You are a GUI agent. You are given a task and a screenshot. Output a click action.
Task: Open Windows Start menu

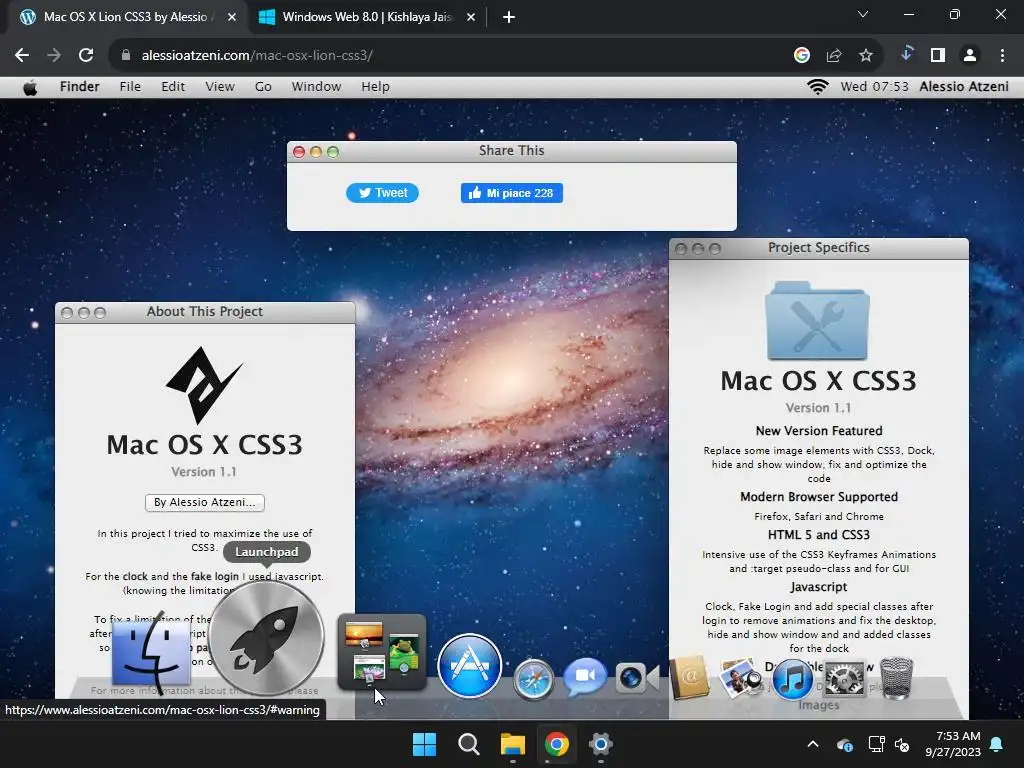tap(424, 744)
